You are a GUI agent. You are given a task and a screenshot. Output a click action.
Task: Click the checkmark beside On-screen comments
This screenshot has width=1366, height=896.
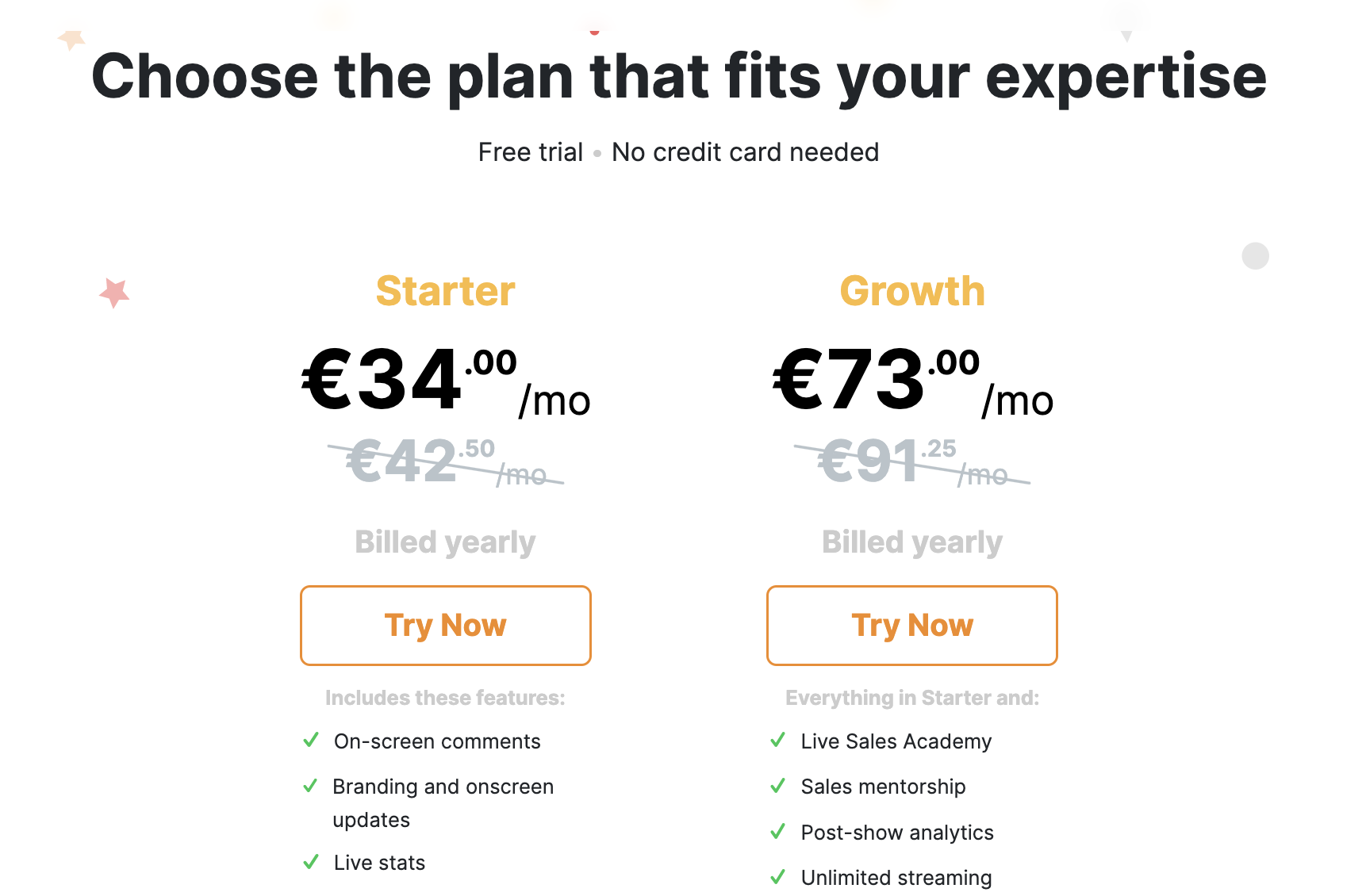click(x=311, y=741)
